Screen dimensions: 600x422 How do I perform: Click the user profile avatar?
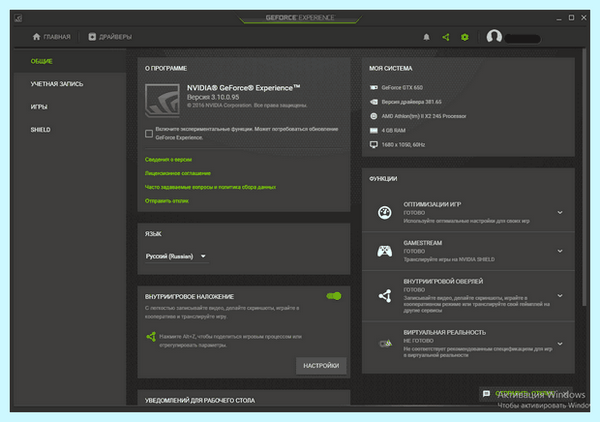point(494,37)
